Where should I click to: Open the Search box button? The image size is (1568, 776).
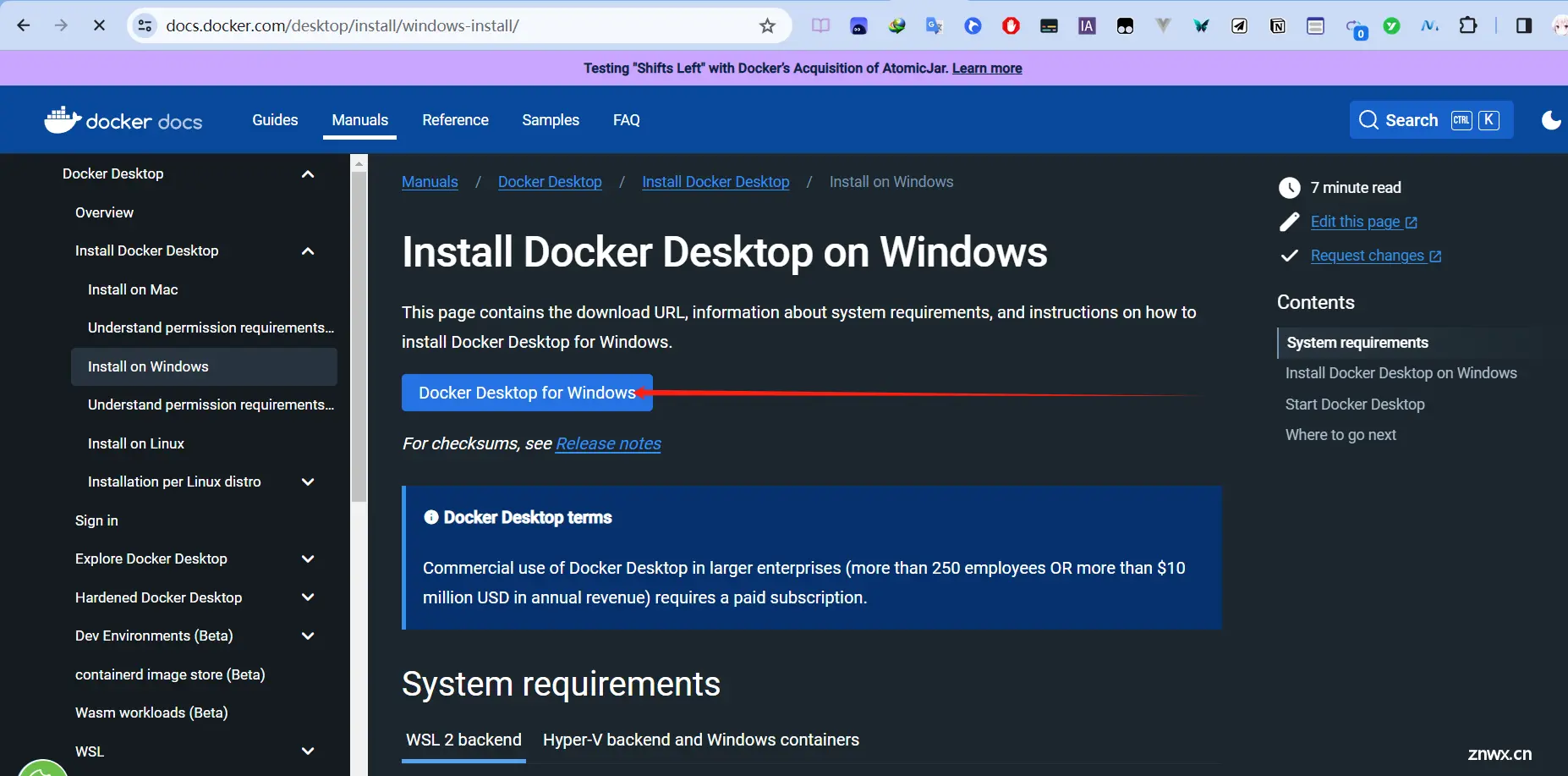[1431, 120]
